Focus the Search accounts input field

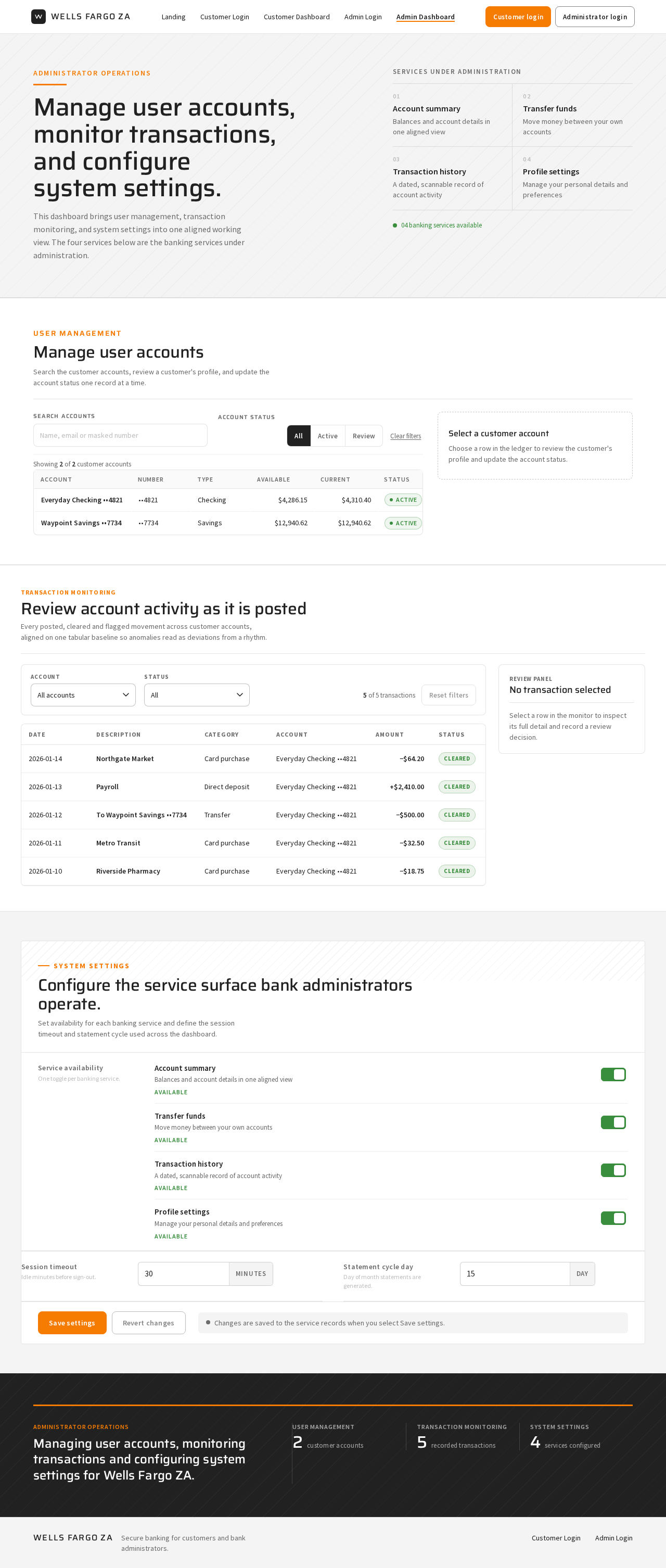tap(120, 435)
